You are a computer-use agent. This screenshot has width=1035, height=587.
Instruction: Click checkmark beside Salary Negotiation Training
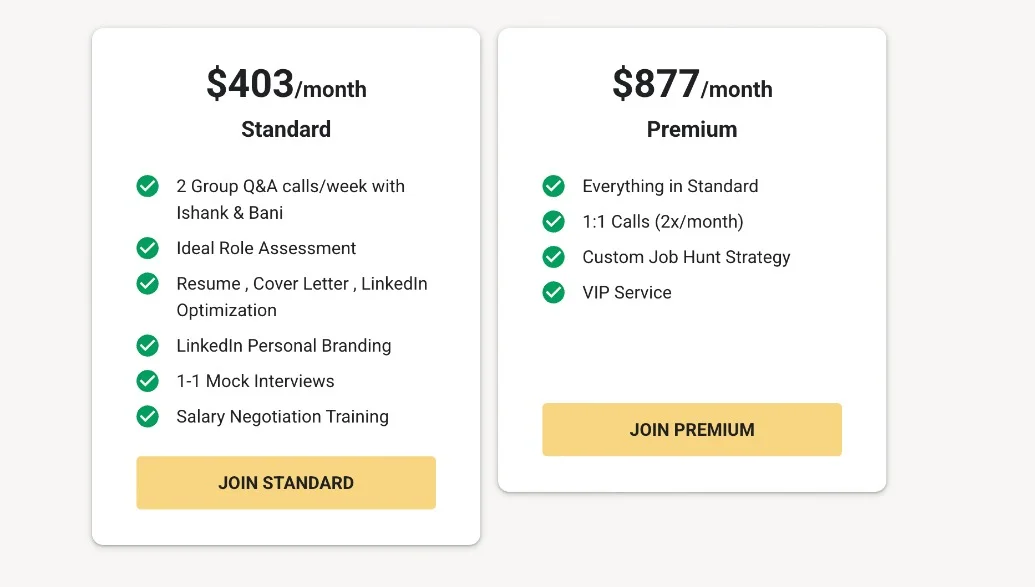[148, 417]
